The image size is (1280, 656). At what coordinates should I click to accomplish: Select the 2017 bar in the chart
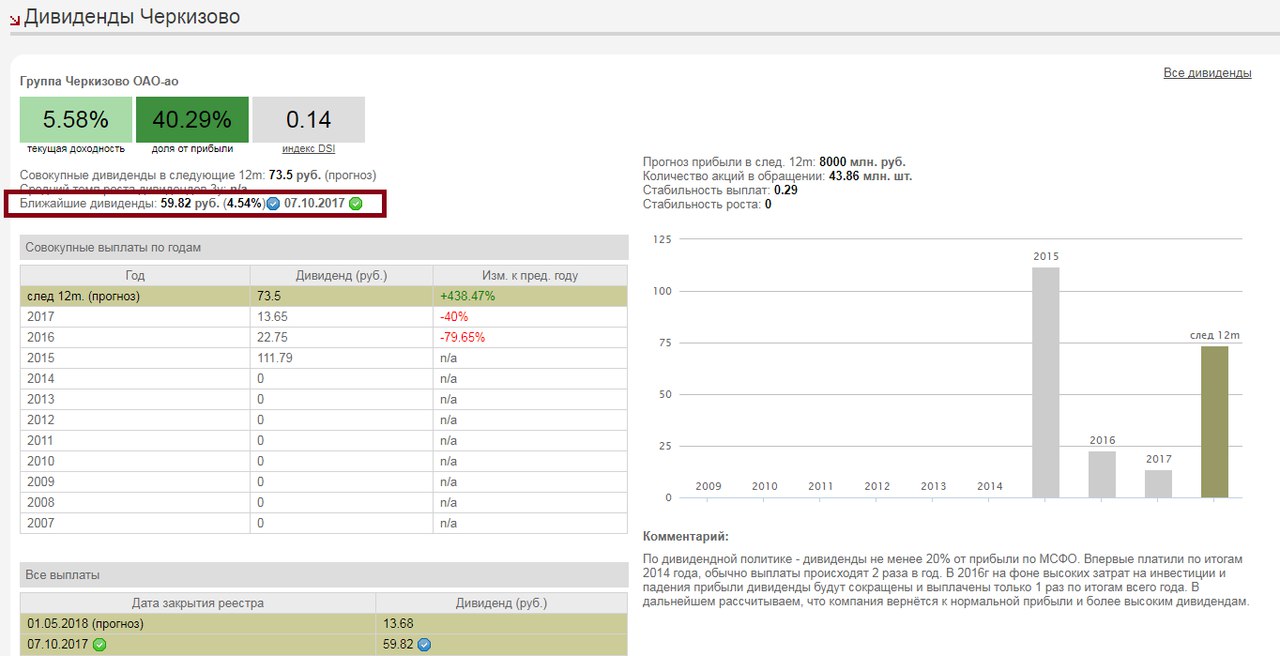pyautogui.click(x=1158, y=484)
